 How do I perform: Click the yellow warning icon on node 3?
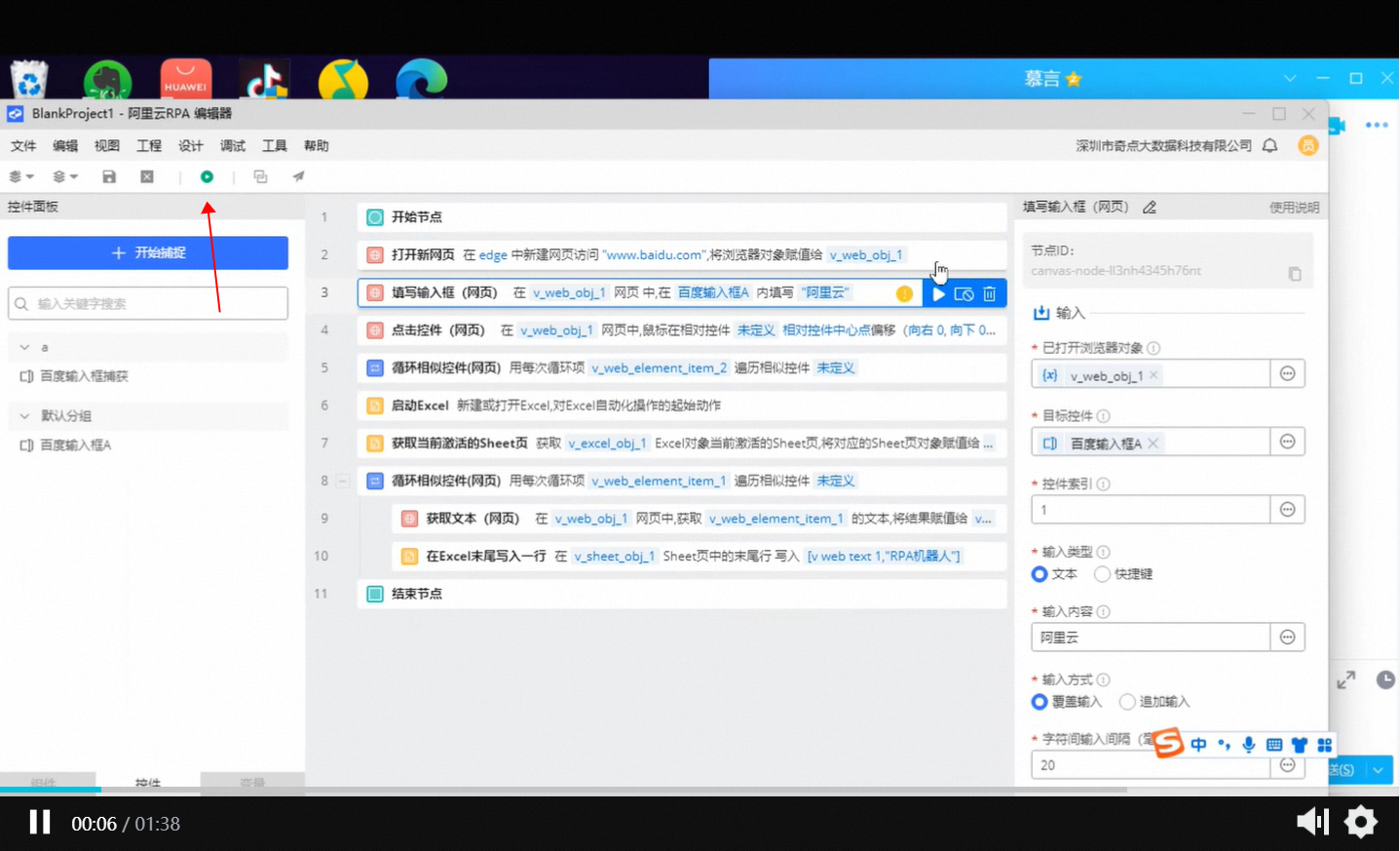point(904,293)
